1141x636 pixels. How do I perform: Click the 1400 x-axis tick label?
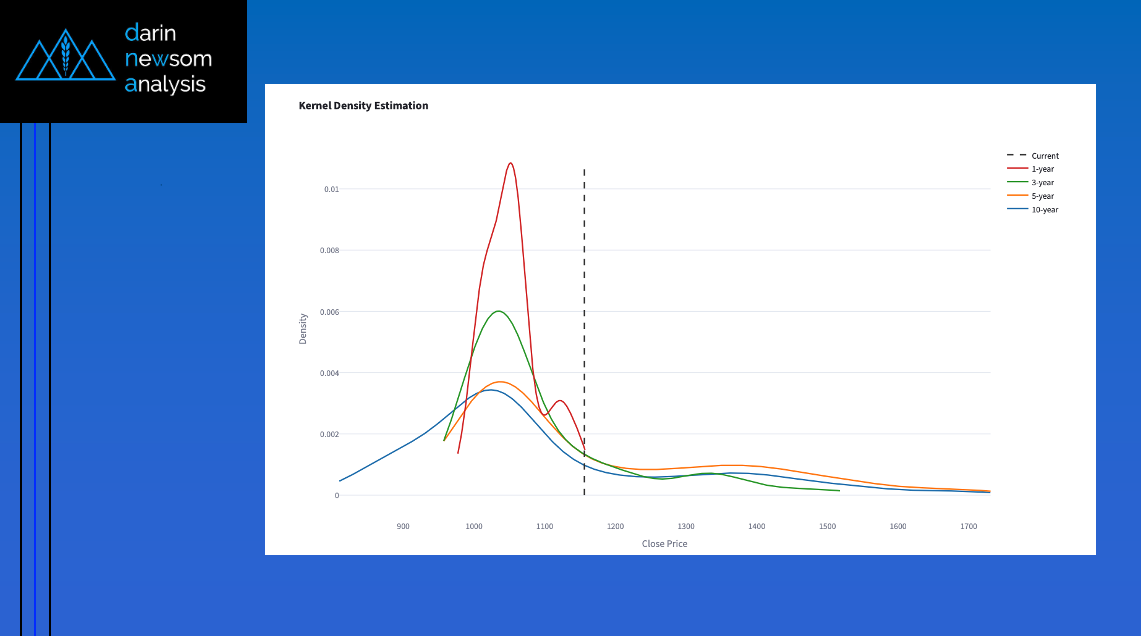(756, 526)
